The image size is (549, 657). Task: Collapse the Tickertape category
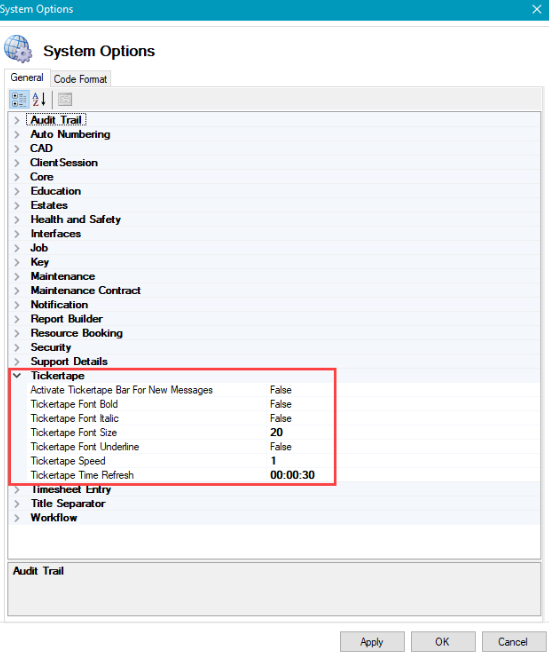[x=17, y=376]
